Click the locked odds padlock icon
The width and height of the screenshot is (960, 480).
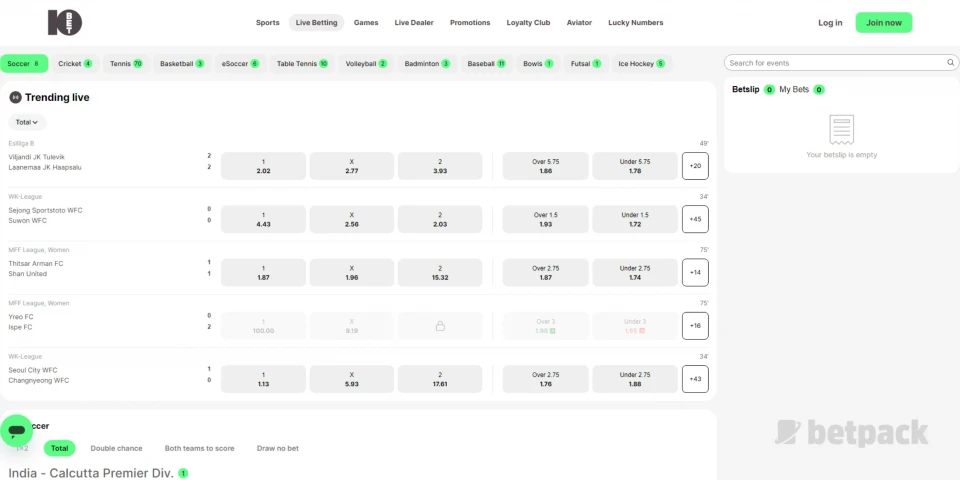(x=440, y=326)
